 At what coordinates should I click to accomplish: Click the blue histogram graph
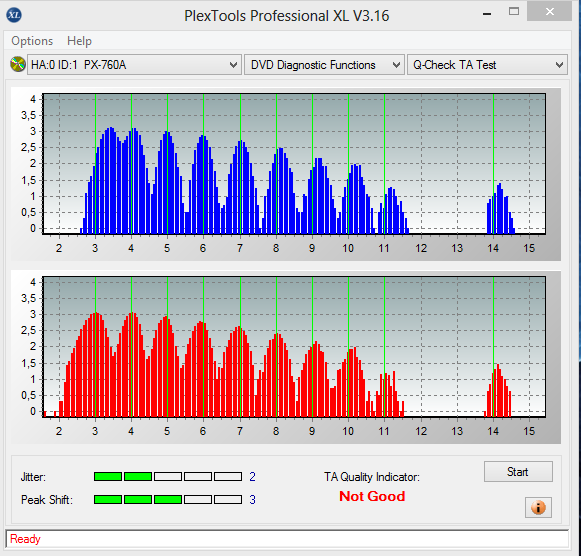coord(294,164)
